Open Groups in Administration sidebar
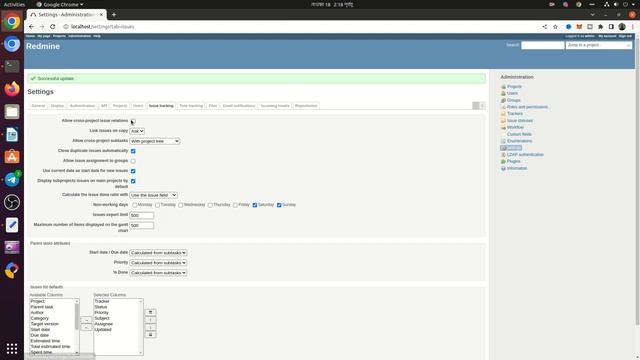Viewport: 640px width, 360px height. point(513,100)
